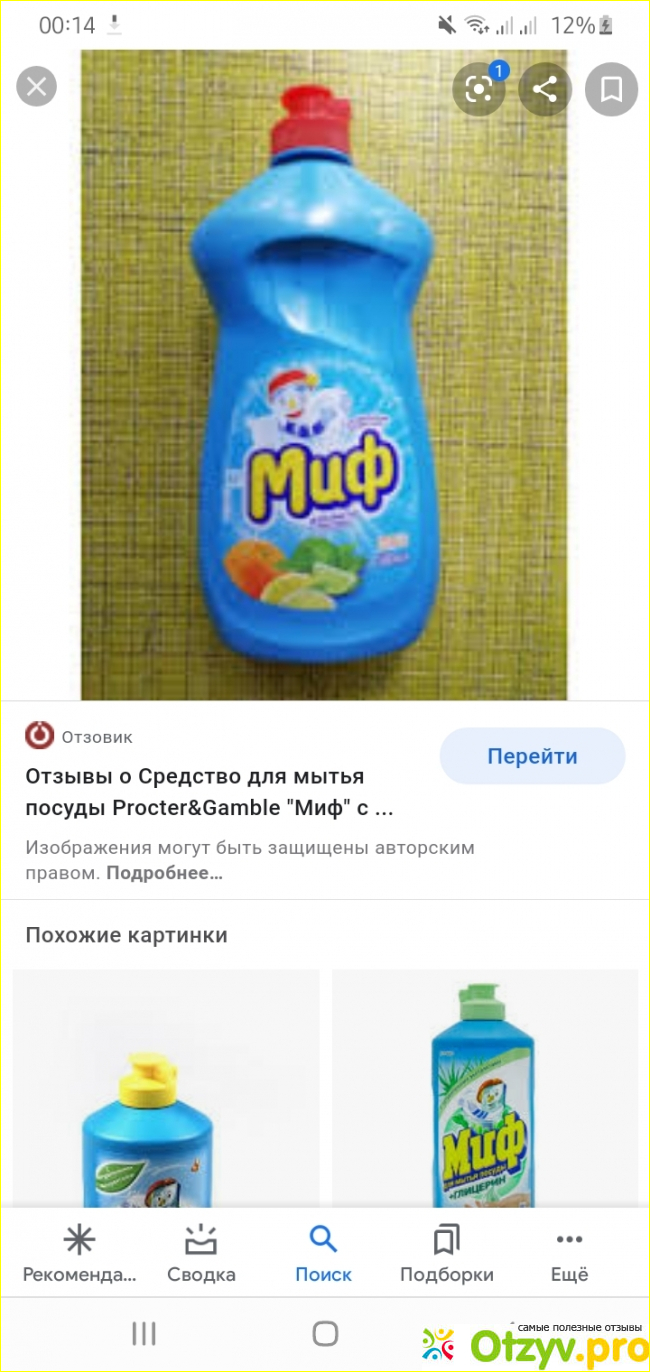Click the Отзовик site logo icon

coord(39,736)
